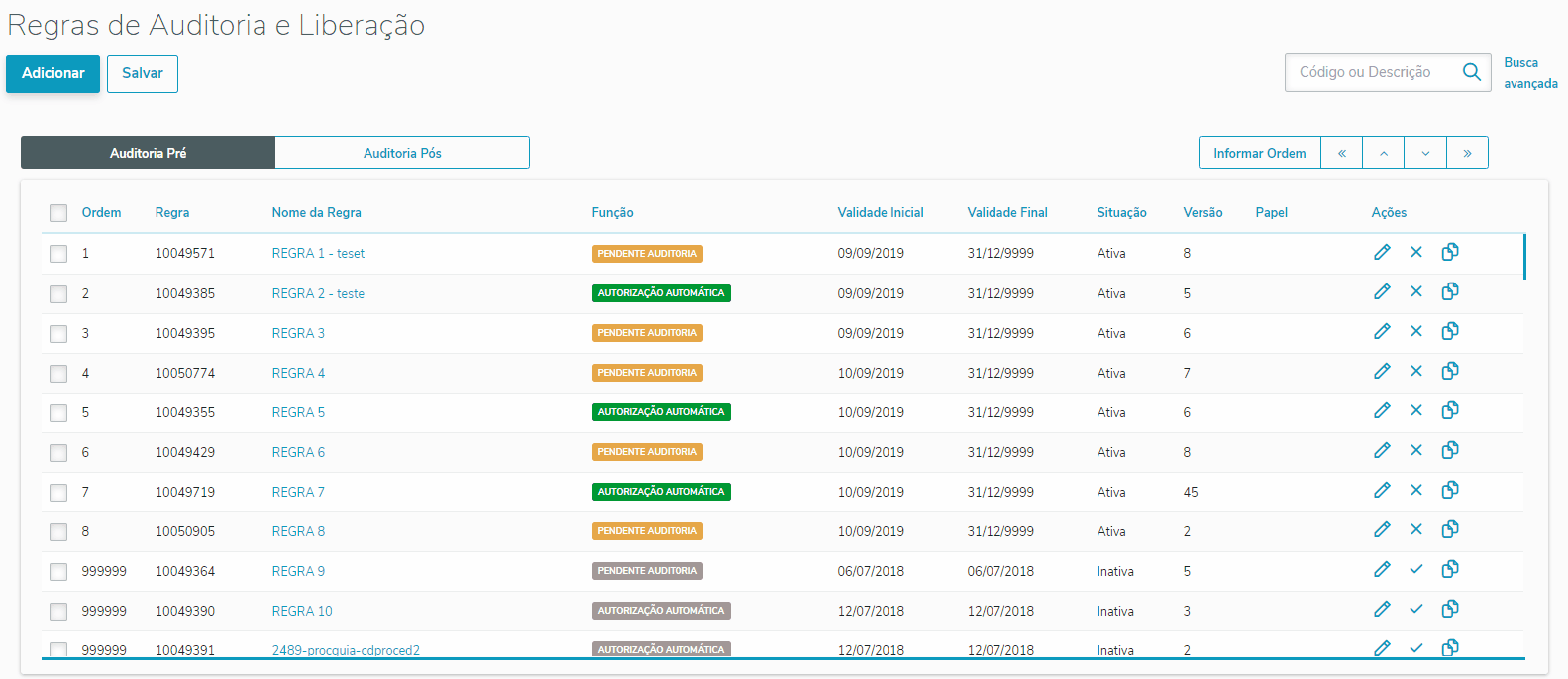This screenshot has height=679, width=1568.
Task: Tick the REGRA 6 row checkbox
Action: click(58, 453)
